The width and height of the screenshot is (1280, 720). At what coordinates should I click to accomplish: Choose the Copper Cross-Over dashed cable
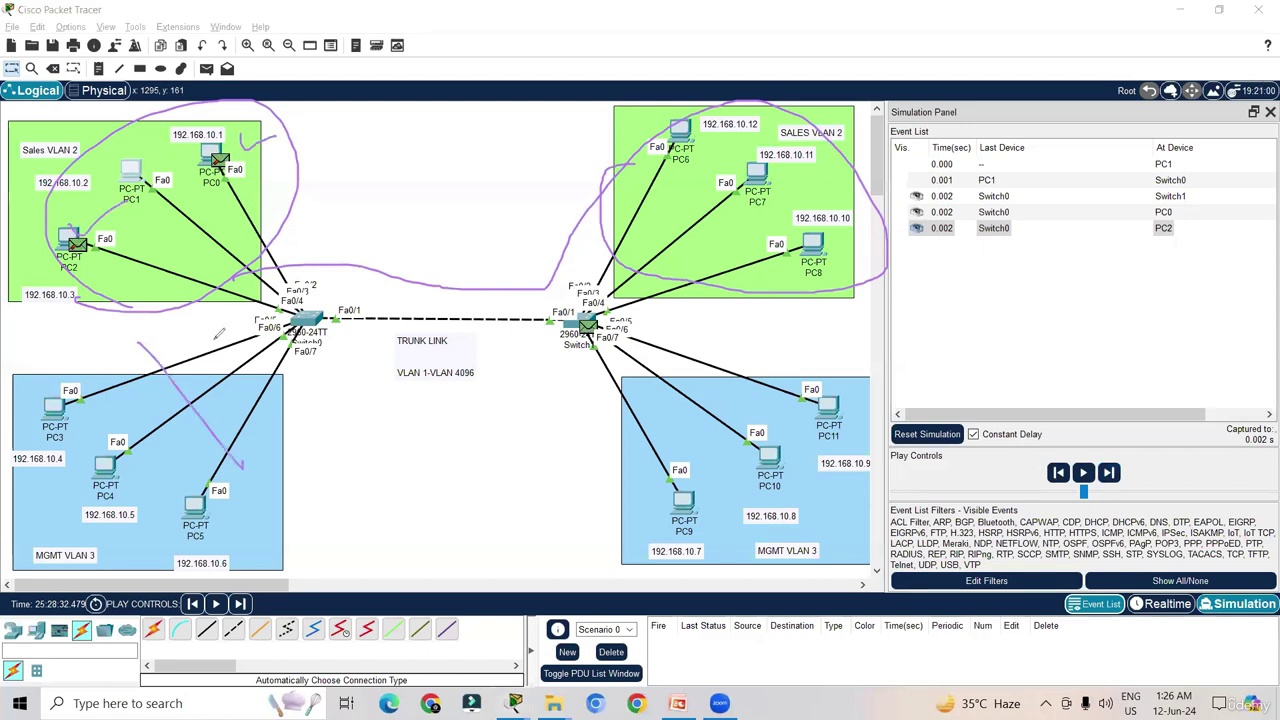pos(233,629)
